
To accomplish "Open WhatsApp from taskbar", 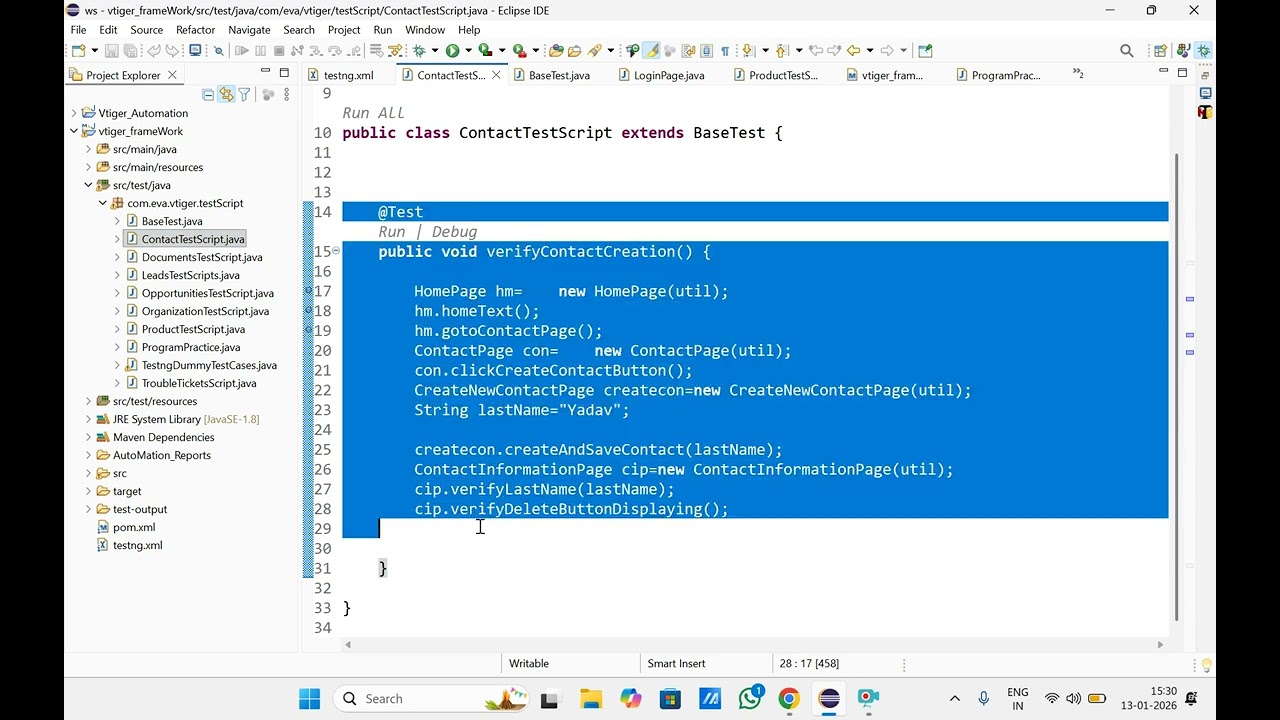I will (750, 699).
